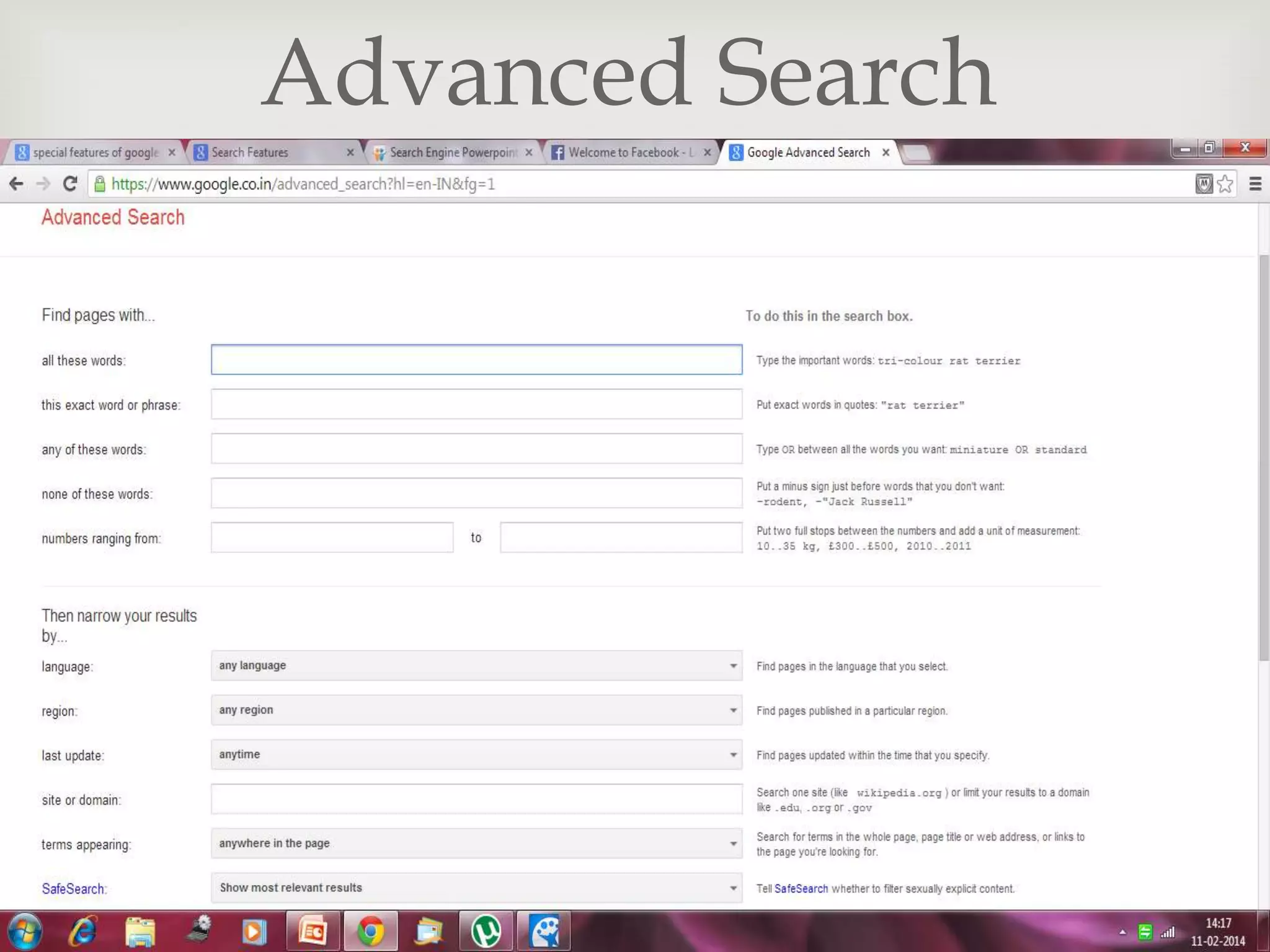Click the green padlock security icon
The width and height of the screenshot is (1270, 952).
point(99,184)
